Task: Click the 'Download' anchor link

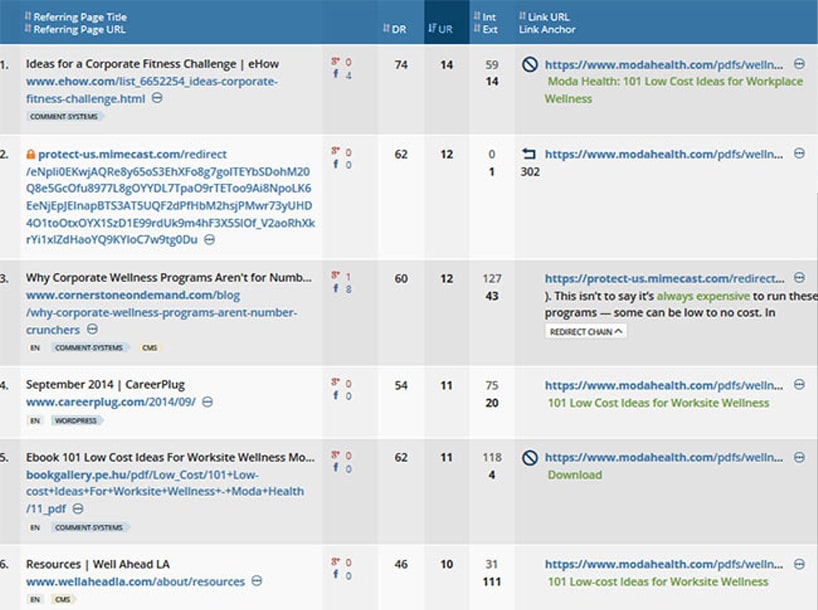Action: pyautogui.click(x=575, y=475)
